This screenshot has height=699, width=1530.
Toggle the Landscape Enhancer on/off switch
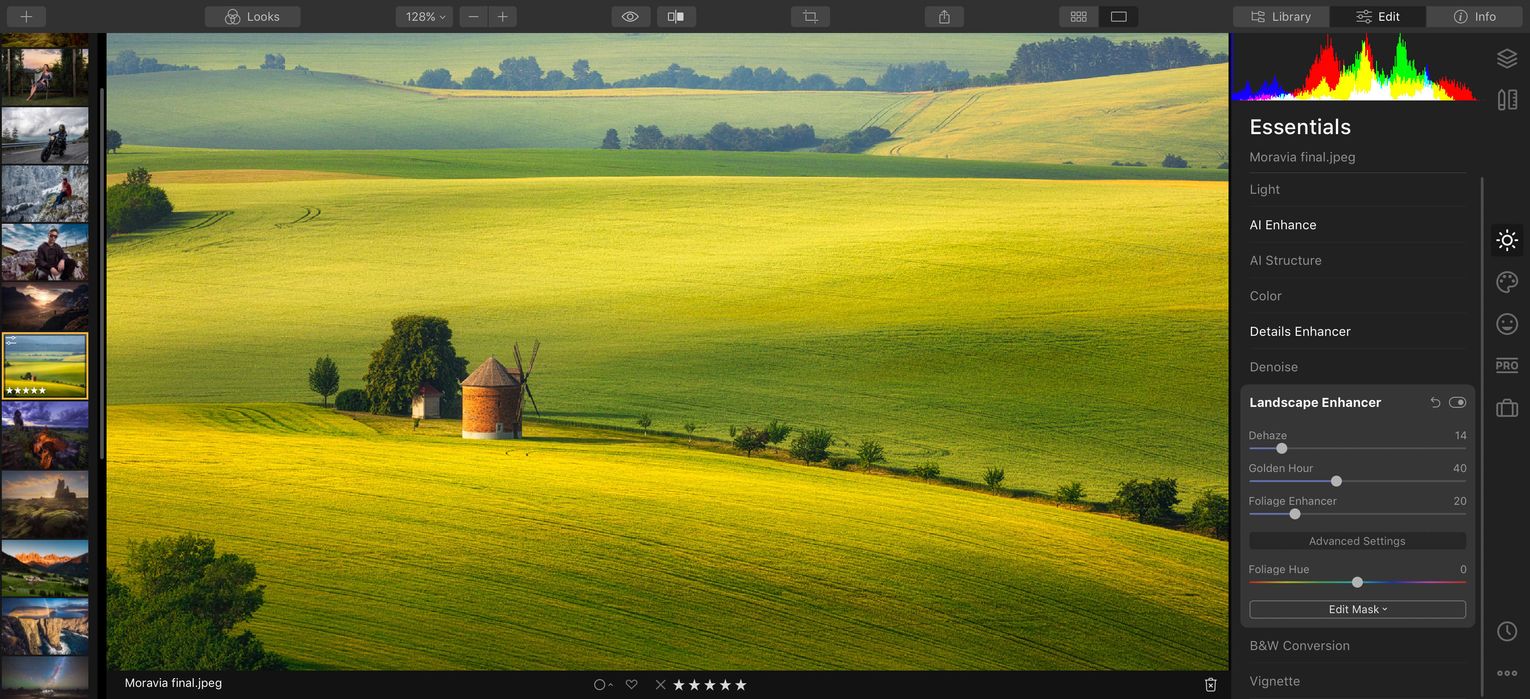pyautogui.click(x=1457, y=401)
